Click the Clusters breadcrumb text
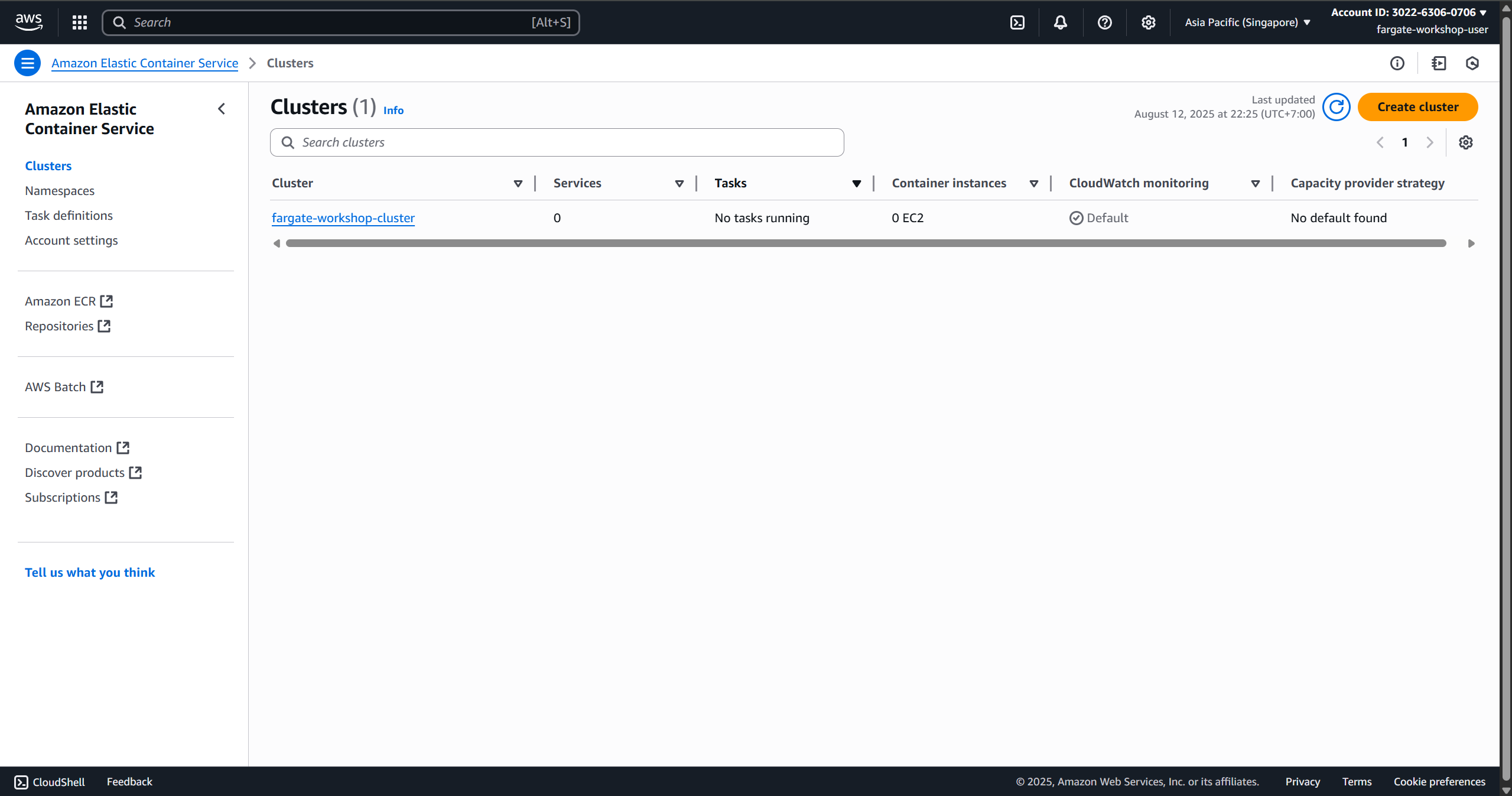Image resolution: width=1512 pixels, height=796 pixels. pyautogui.click(x=290, y=63)
